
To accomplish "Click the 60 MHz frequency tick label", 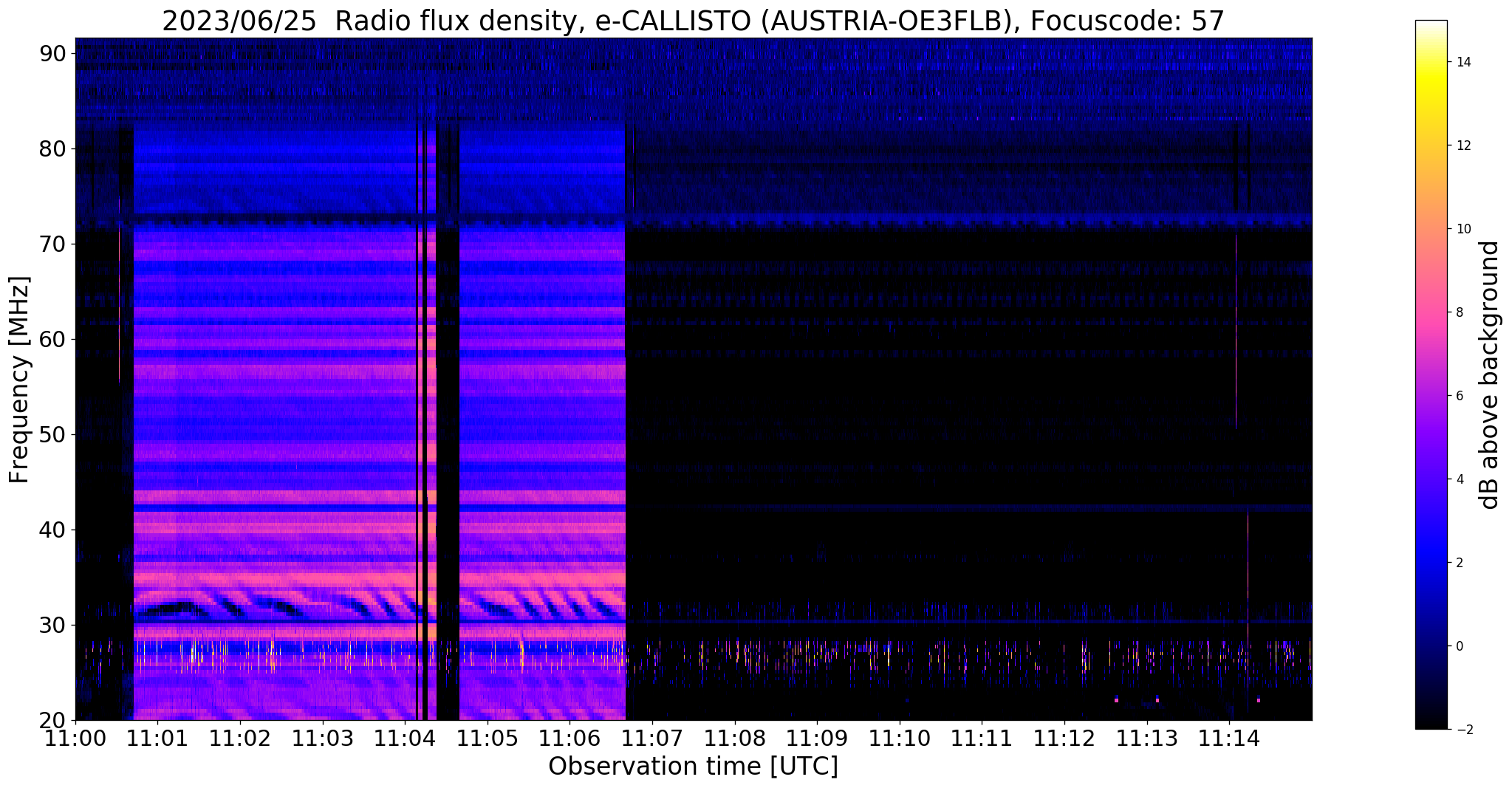I will click(53, 339).
